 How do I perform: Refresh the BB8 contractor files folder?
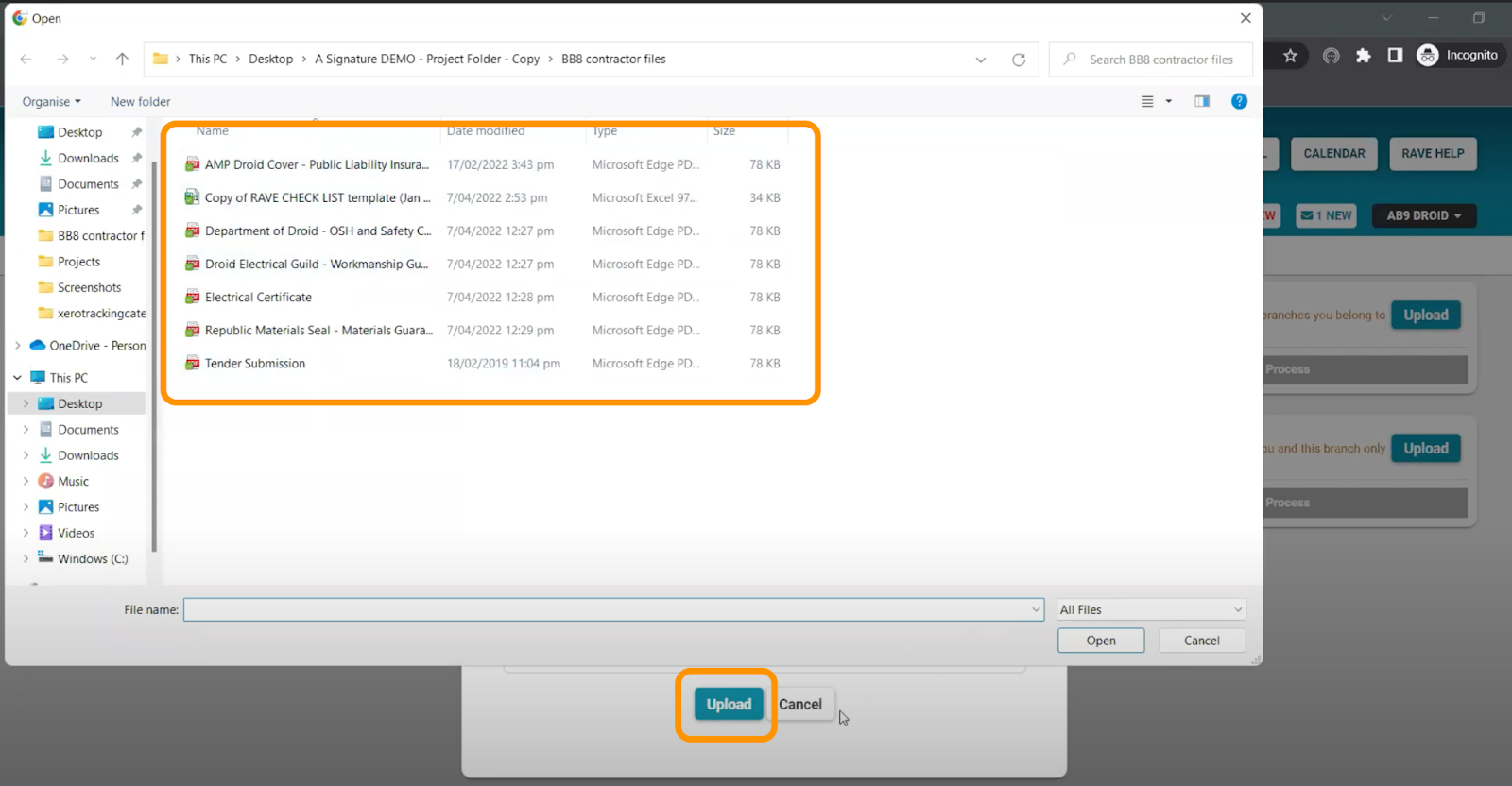pyautogui.click(x=1019, y=60)
